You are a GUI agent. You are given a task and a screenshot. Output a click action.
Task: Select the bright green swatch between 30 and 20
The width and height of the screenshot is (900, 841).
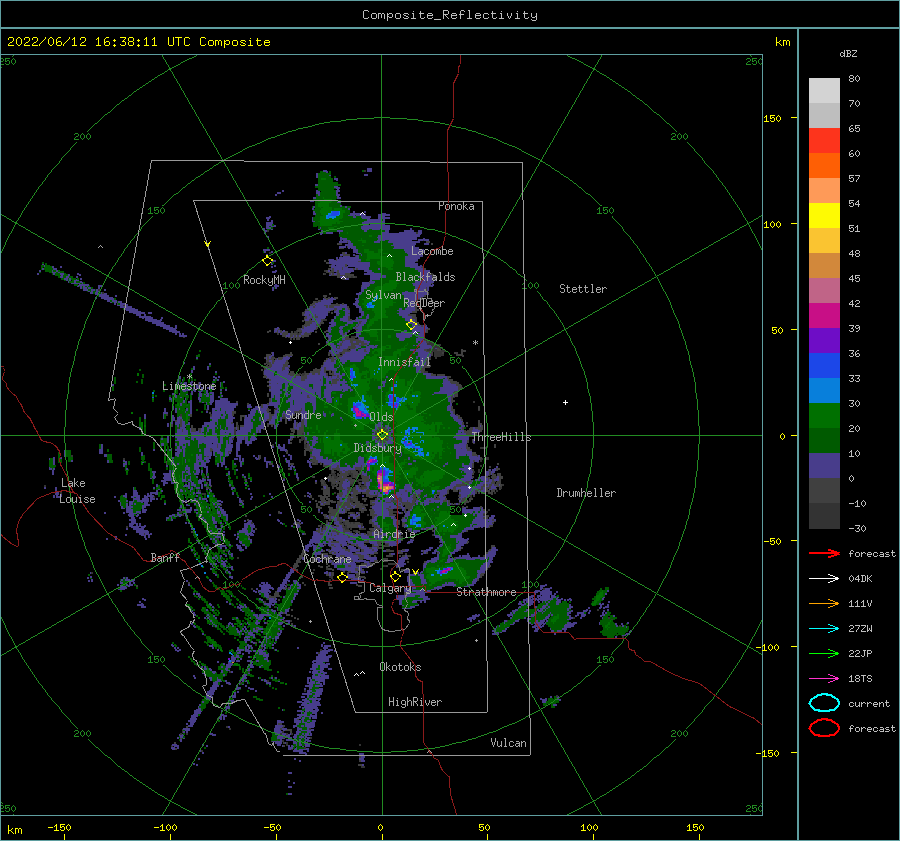(824, 416)
